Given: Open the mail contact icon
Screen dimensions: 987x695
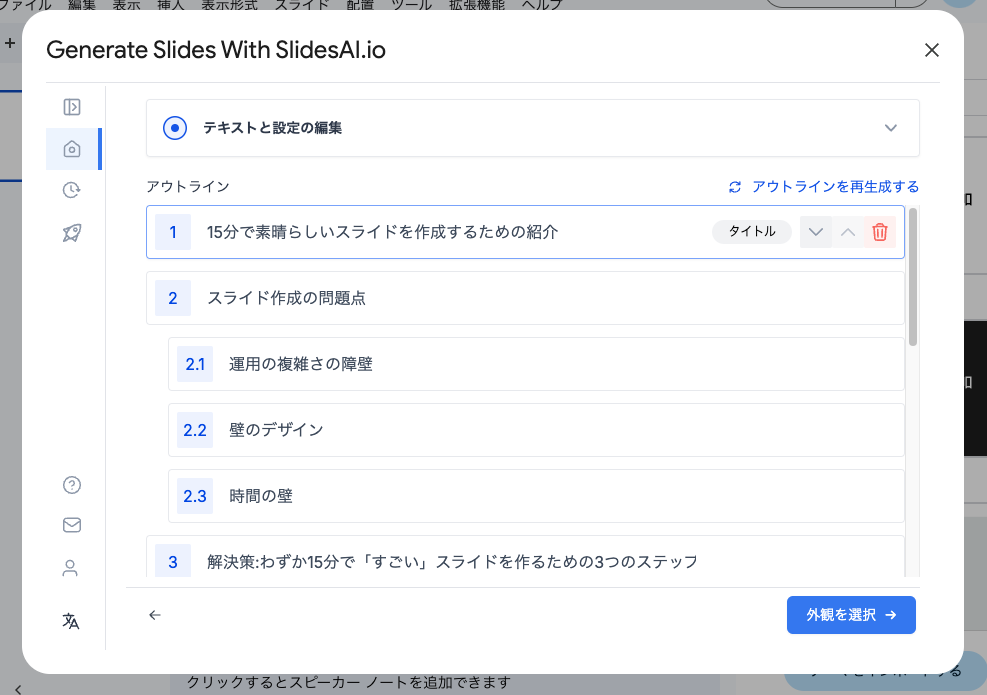Looking at the screenshot, I should pos(71,525).
